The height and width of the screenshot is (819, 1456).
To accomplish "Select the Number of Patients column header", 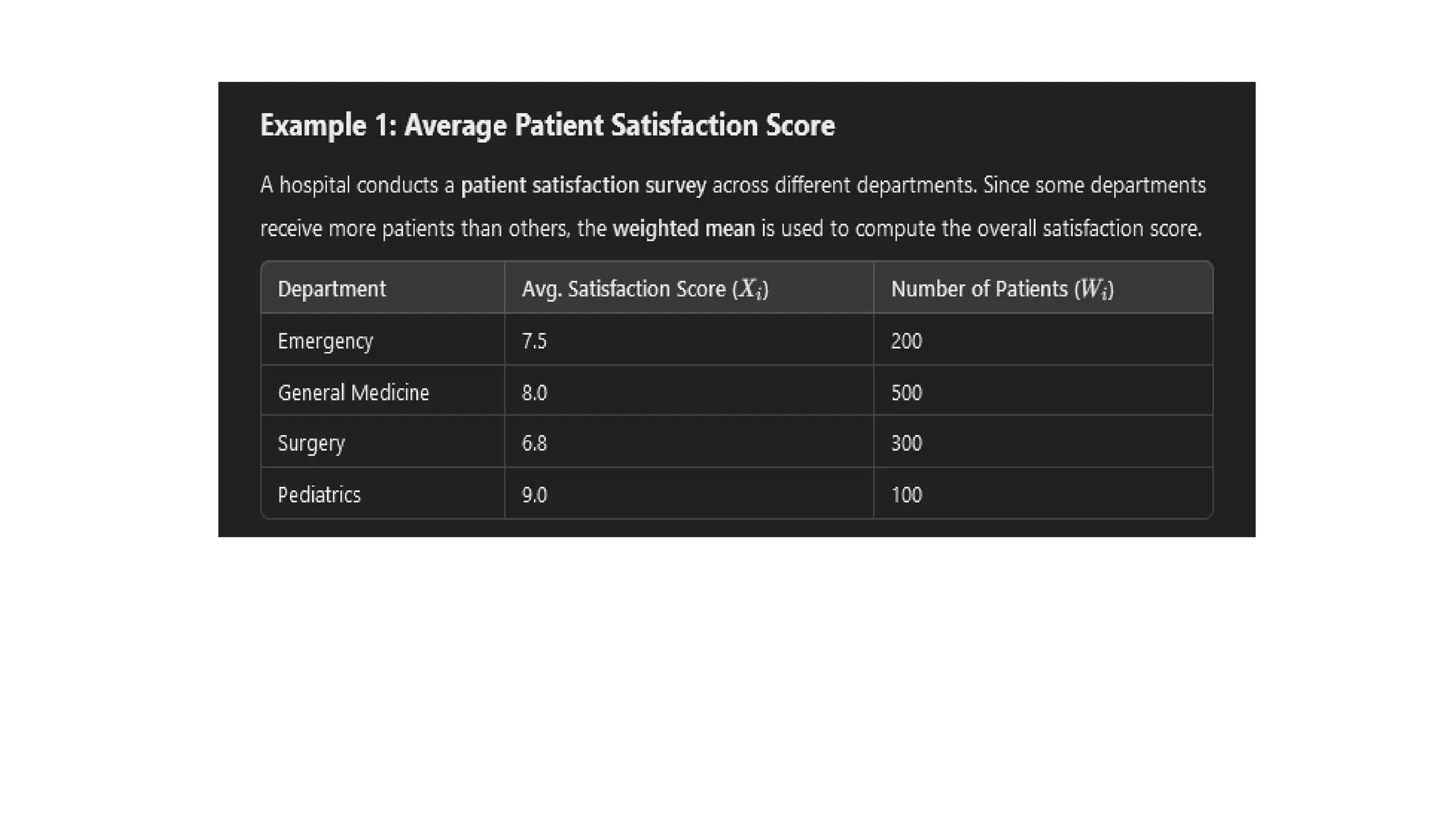I will pos(1002,289).
